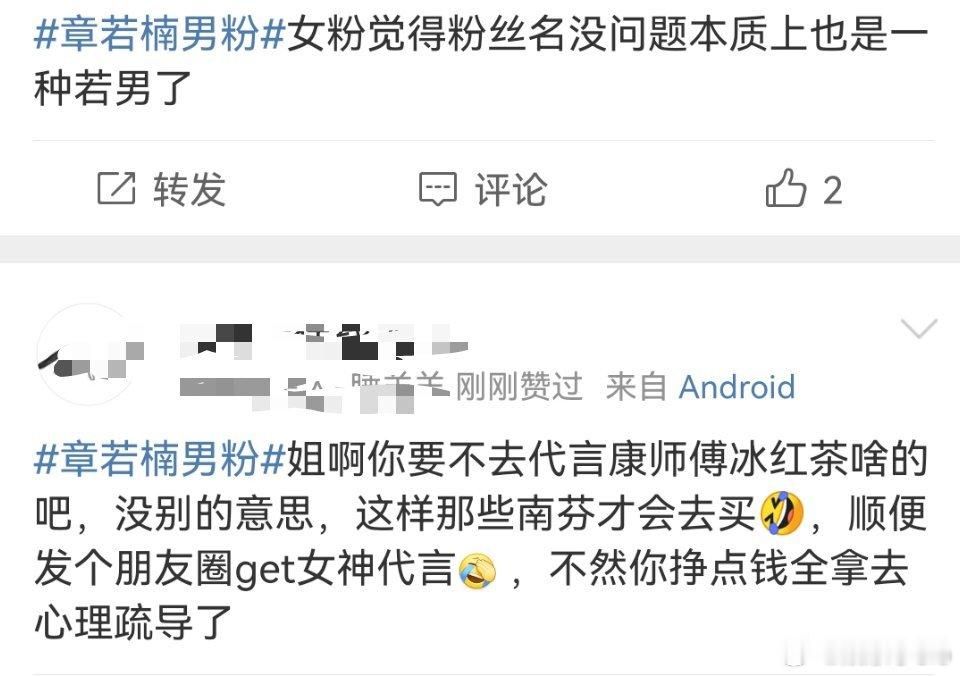
Task: Tap the 转发 text label
Action: [x=190, y=189]
